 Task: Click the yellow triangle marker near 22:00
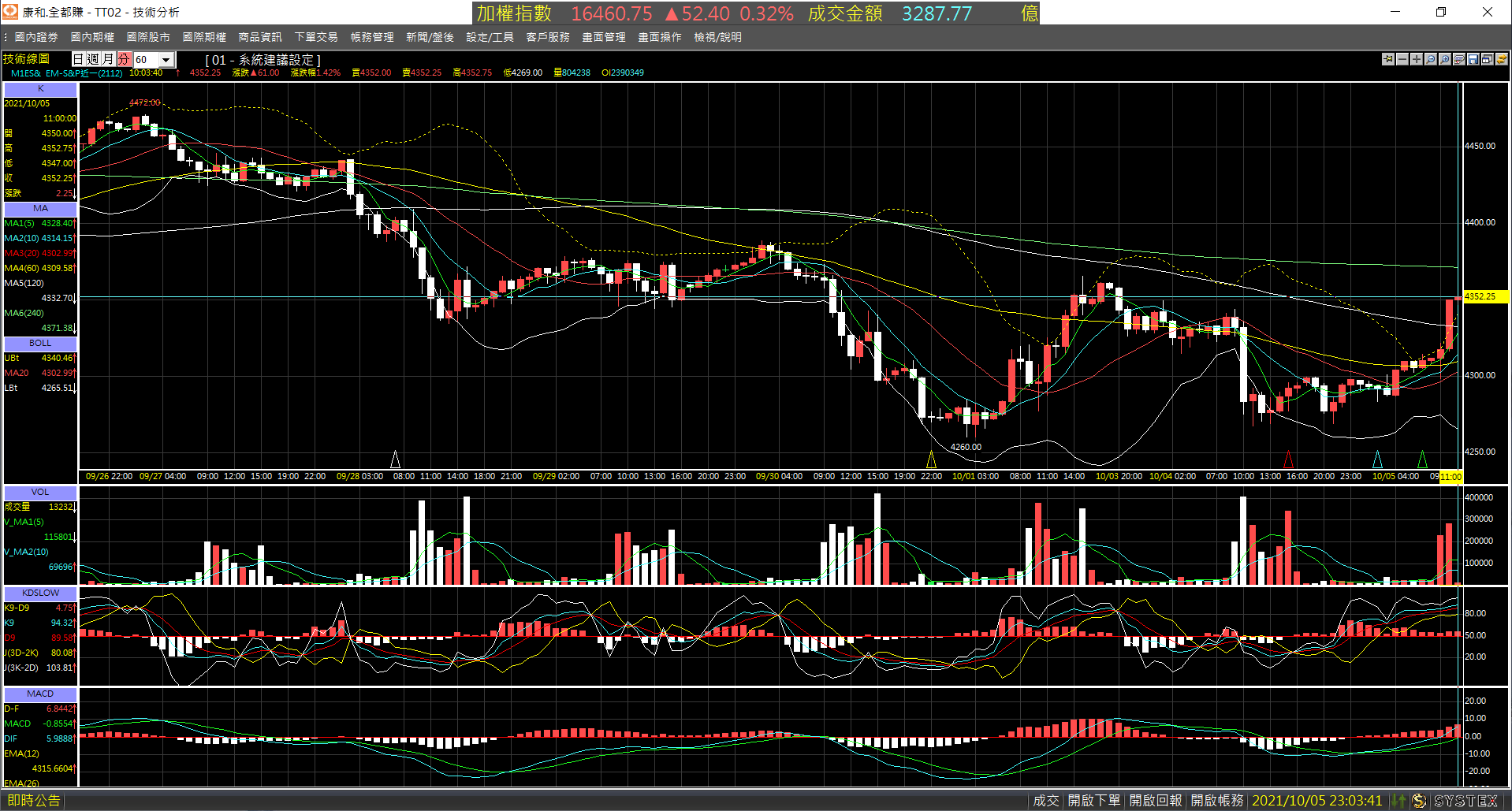(931, 459)
